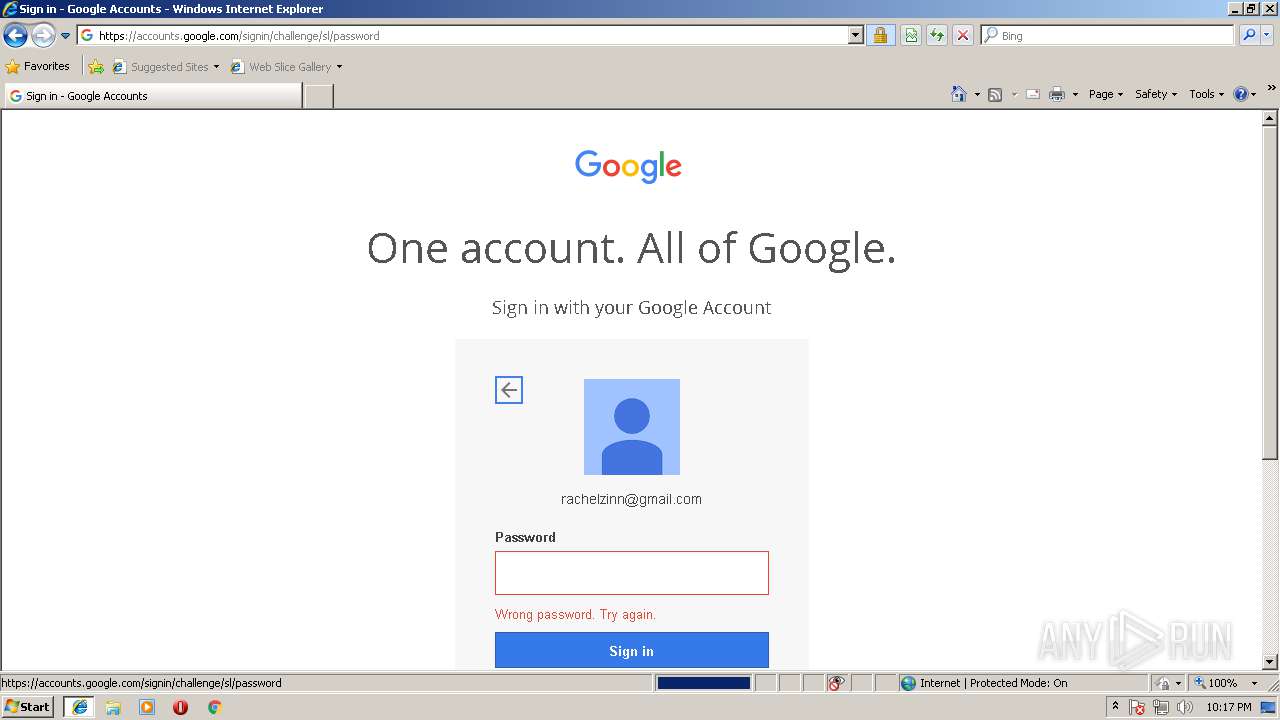Open the Windows Start menu
The image size is (1280, 720).
(x=27, y=706)
